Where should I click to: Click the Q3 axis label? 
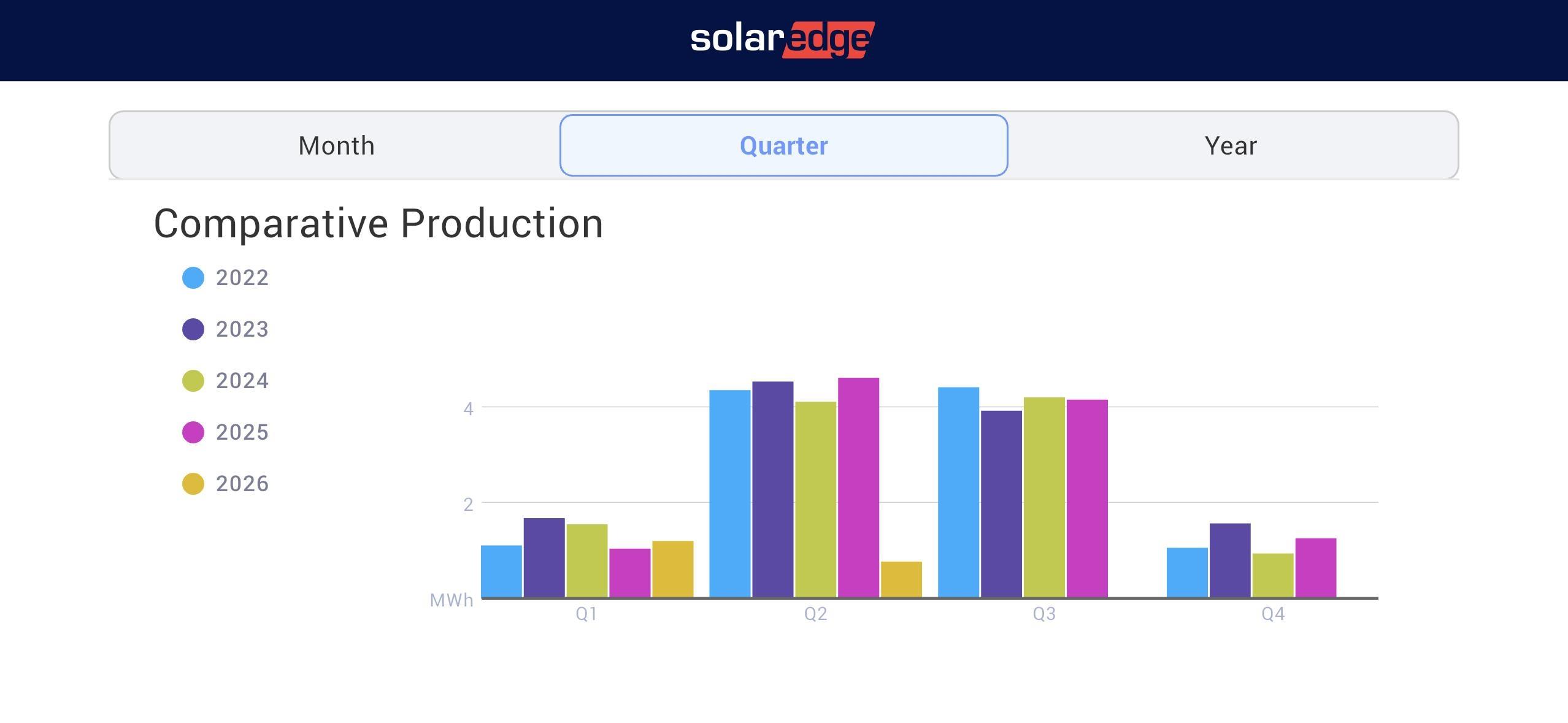coord(1043,614)
